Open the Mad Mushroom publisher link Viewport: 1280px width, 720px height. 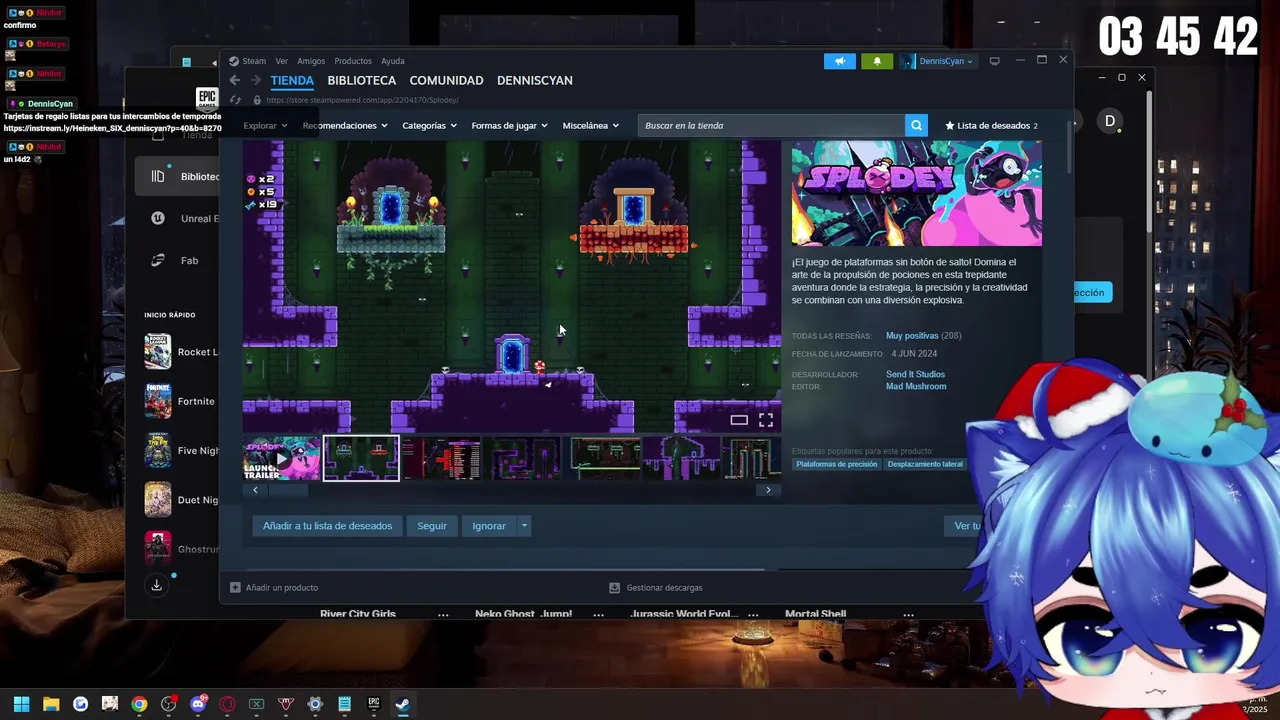point(916,386)
